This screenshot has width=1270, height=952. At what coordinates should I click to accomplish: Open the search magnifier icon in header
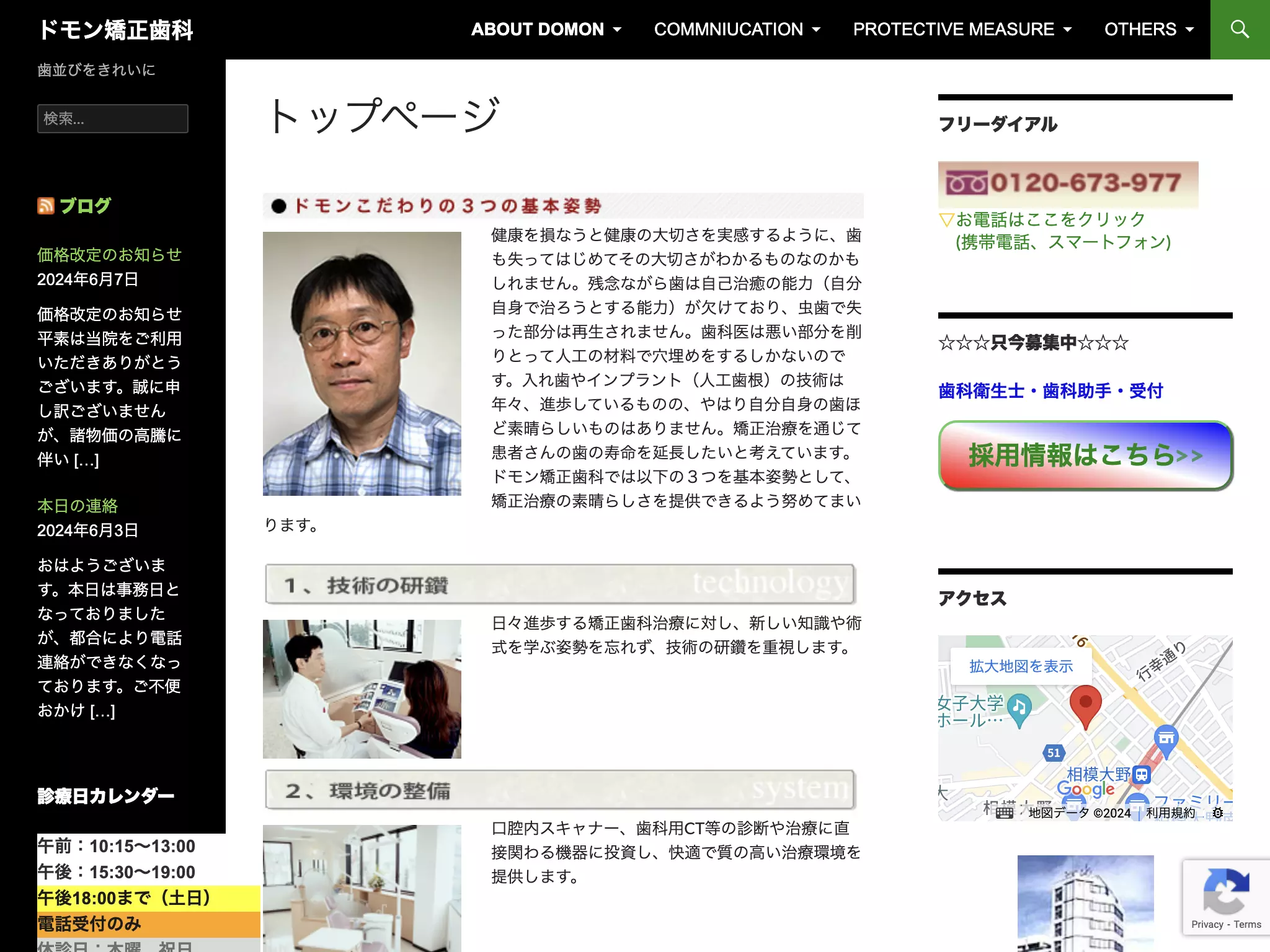[1240, 29]
